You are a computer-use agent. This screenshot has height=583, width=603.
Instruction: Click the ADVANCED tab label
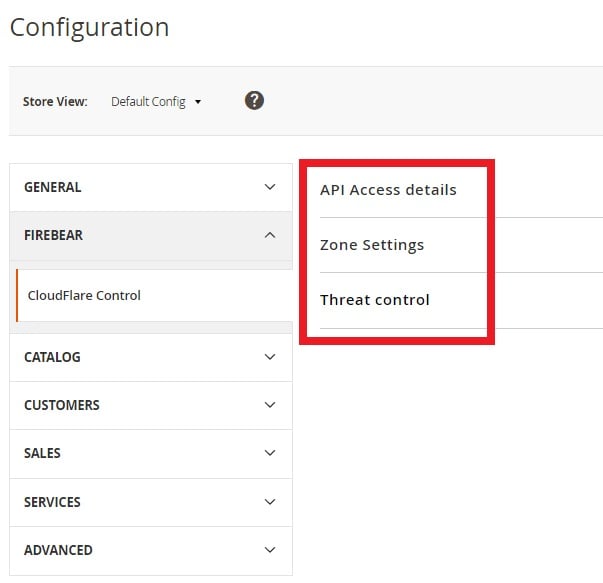pos(58,550)
